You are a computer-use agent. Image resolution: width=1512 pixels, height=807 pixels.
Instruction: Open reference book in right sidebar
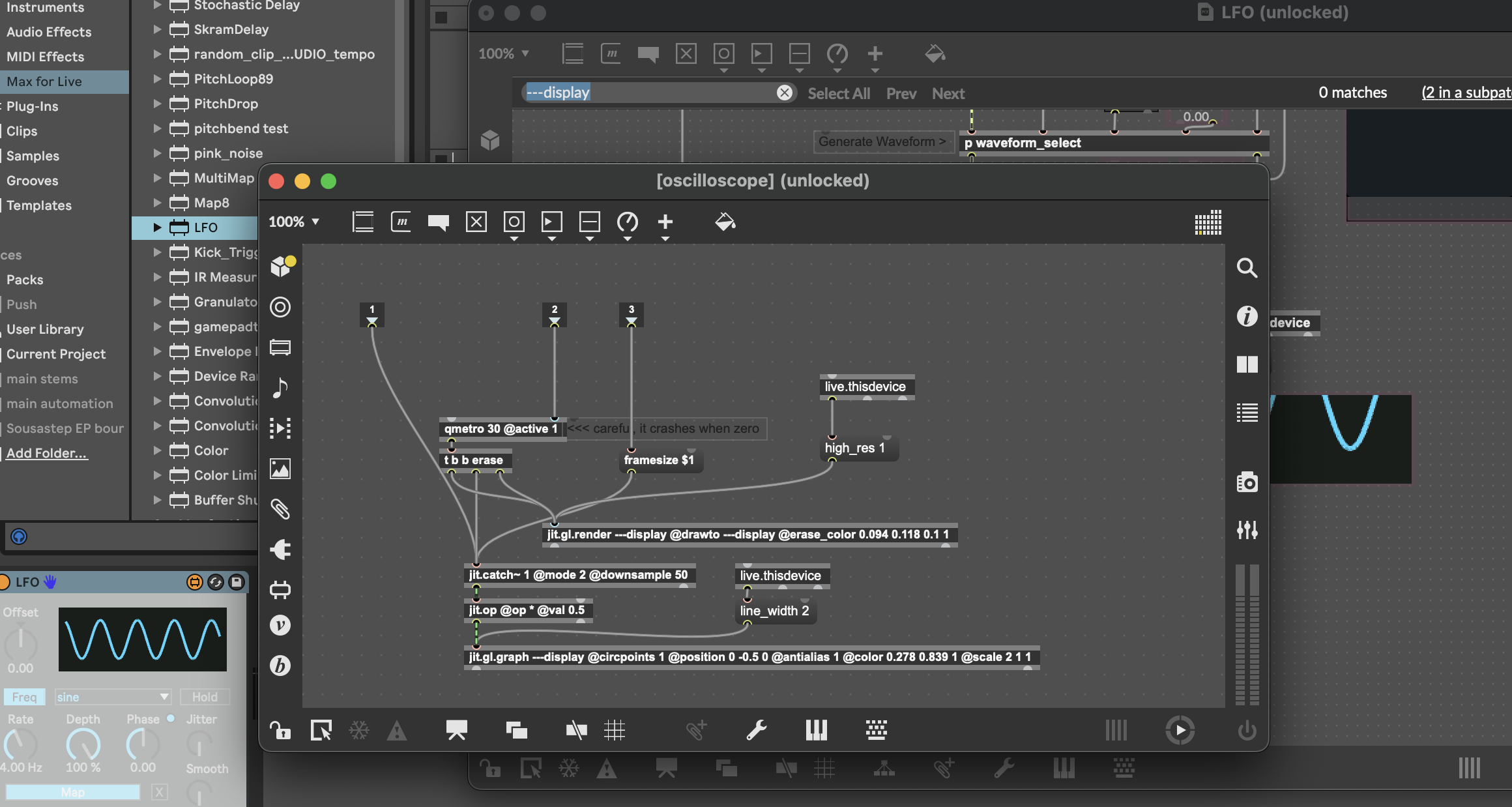coord(1247,364)
